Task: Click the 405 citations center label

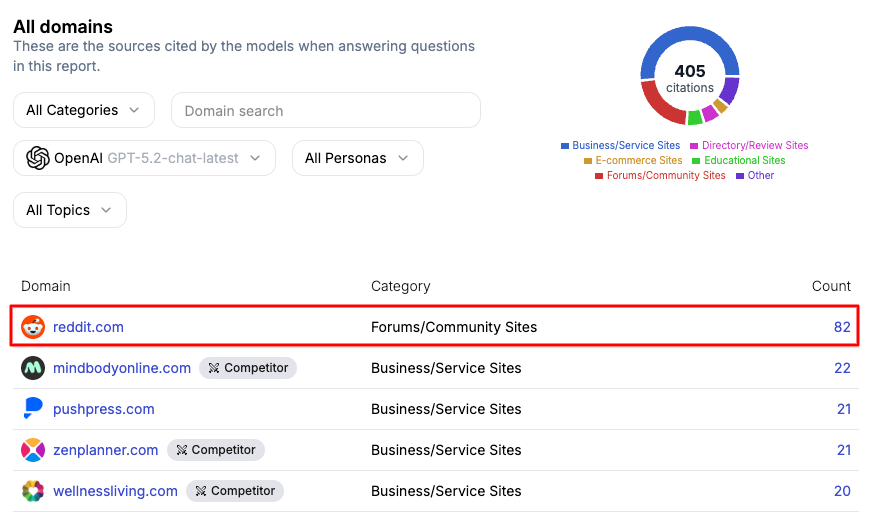Action: pos(690,78)
